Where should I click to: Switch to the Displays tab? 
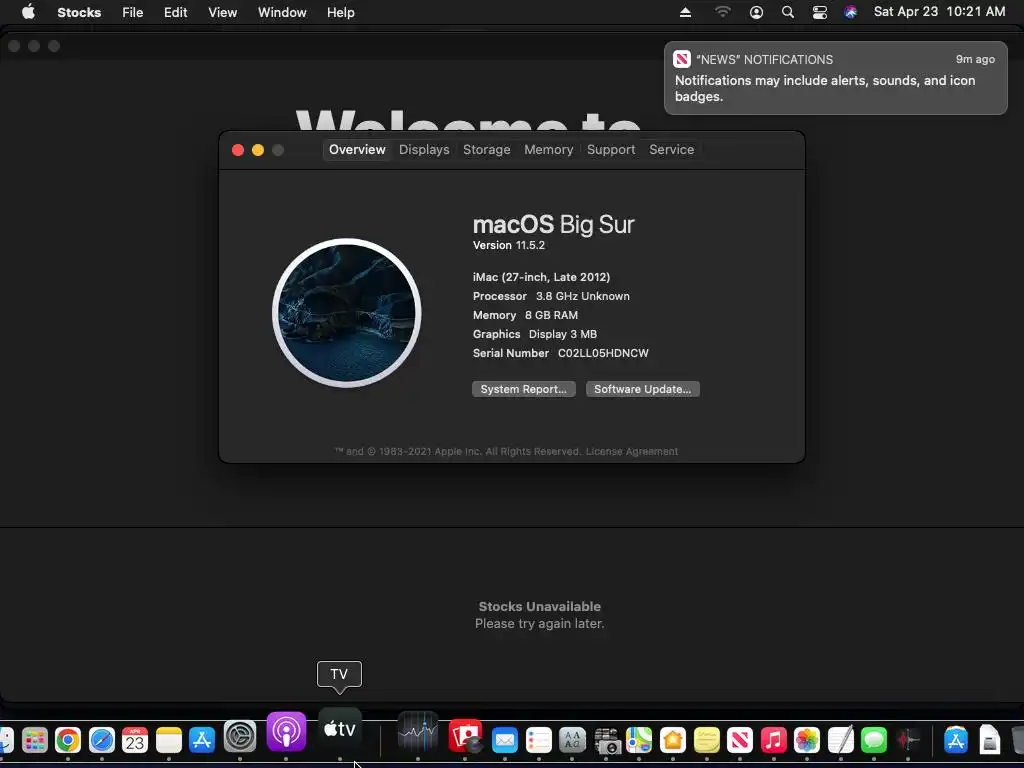click(x=424, y=150)
